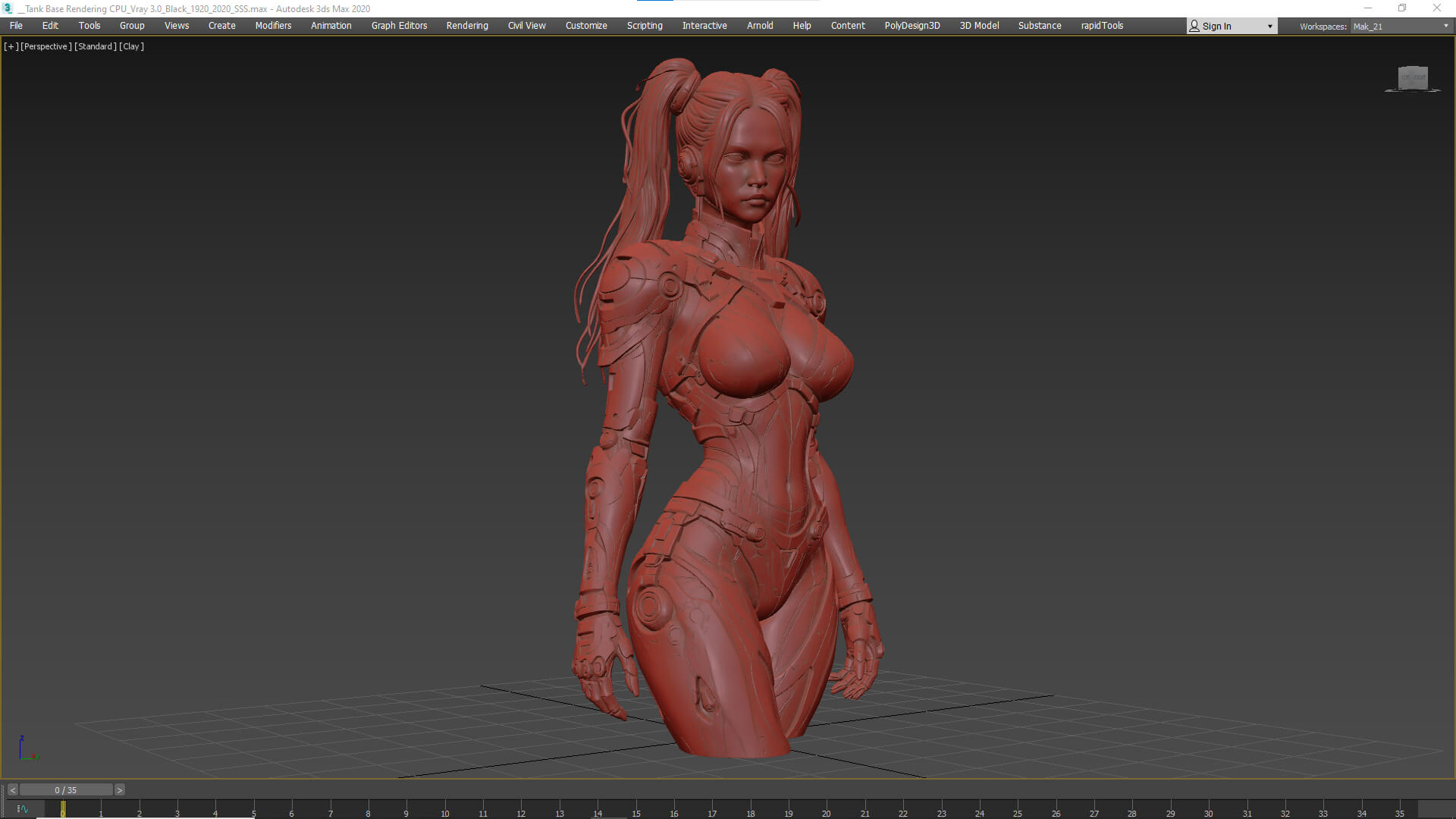Screen dimensions: 1456x819
Task: Open the [Clay] per-view preference menu
Action: 131,46
